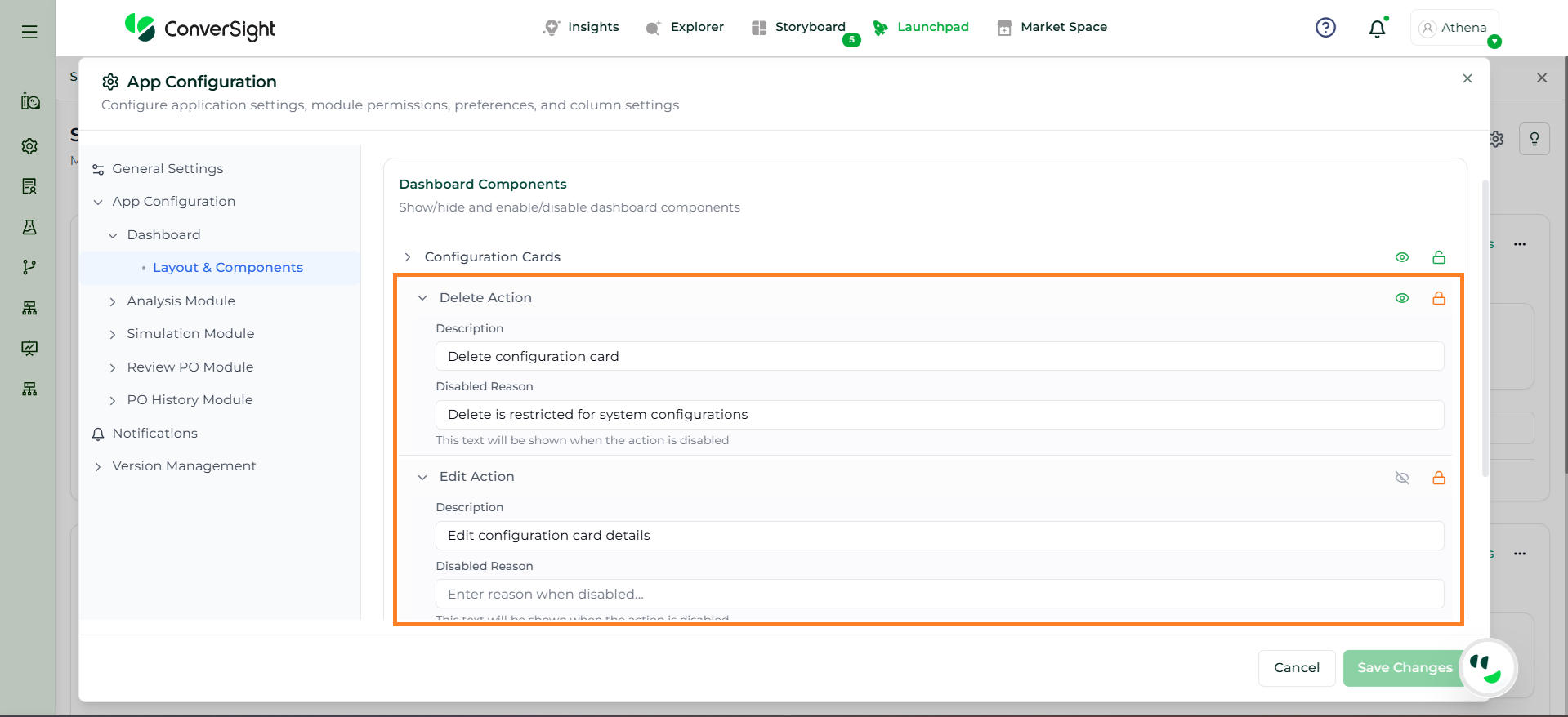Click the lightbulb icon at right
The image size is (1568, 717).
tap(1534, 139)
